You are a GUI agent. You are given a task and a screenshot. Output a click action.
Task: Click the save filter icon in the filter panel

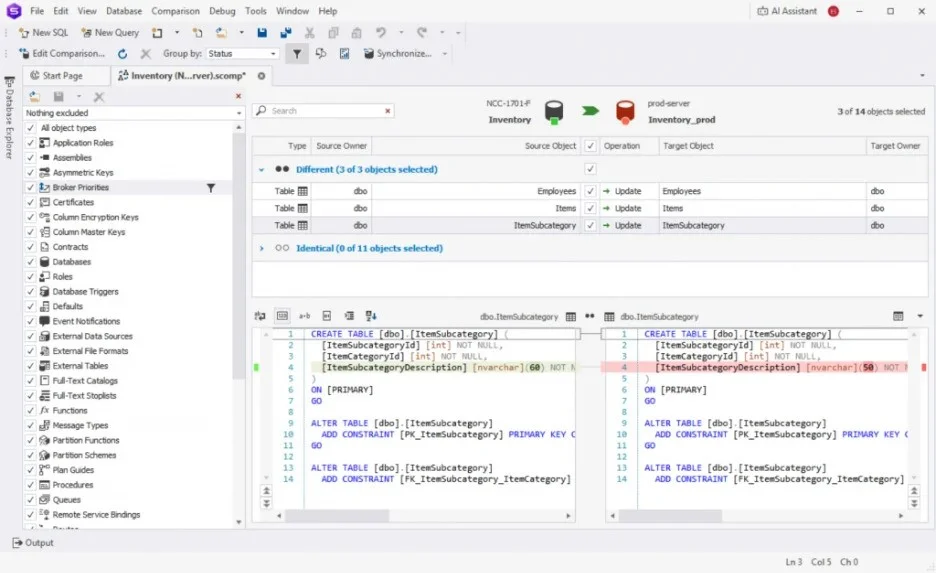58,96
